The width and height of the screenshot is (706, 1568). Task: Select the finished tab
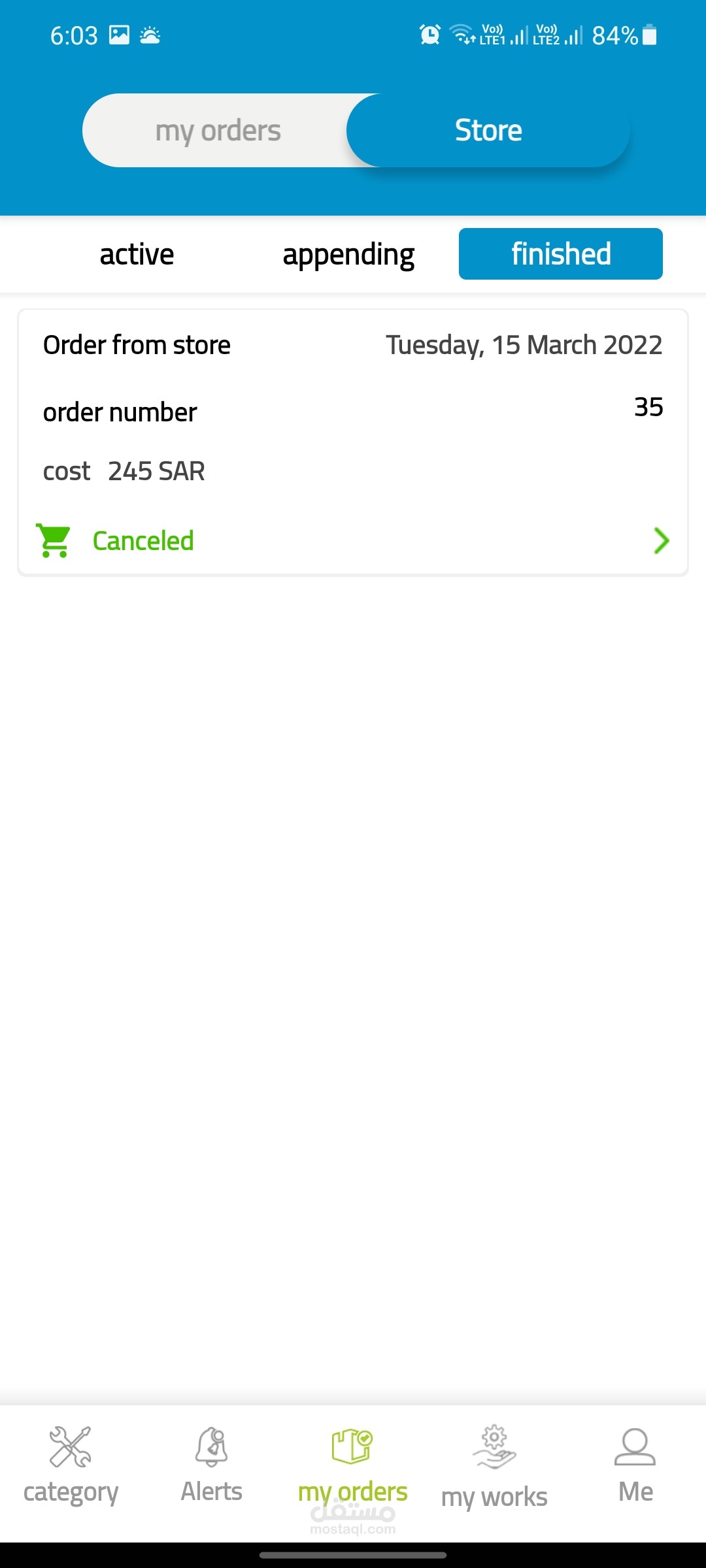tap(561, 254)
